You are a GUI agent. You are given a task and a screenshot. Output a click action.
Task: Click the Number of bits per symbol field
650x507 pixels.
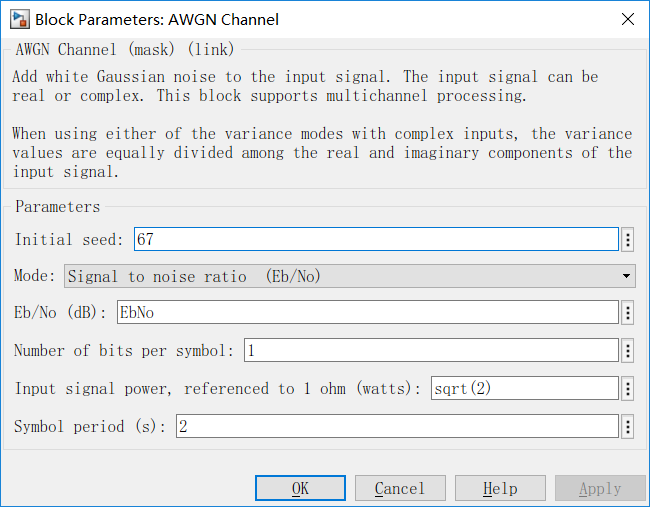pyautogui.click(x=430, y=351)
